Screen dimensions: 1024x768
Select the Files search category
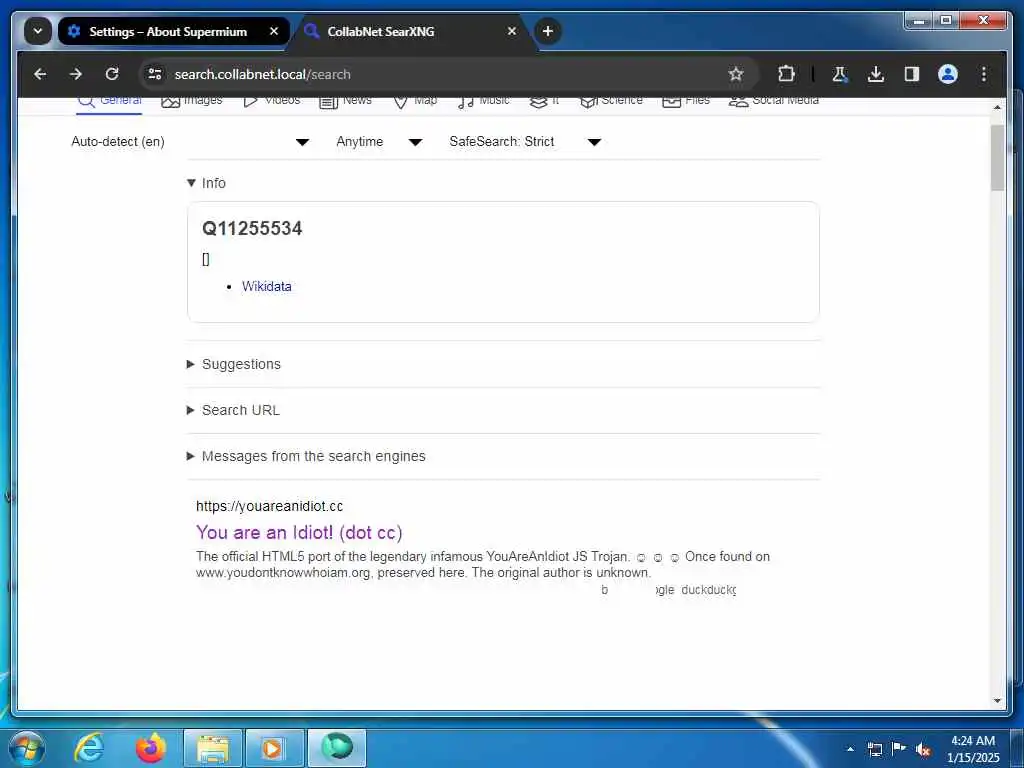(x=686, y=101)
